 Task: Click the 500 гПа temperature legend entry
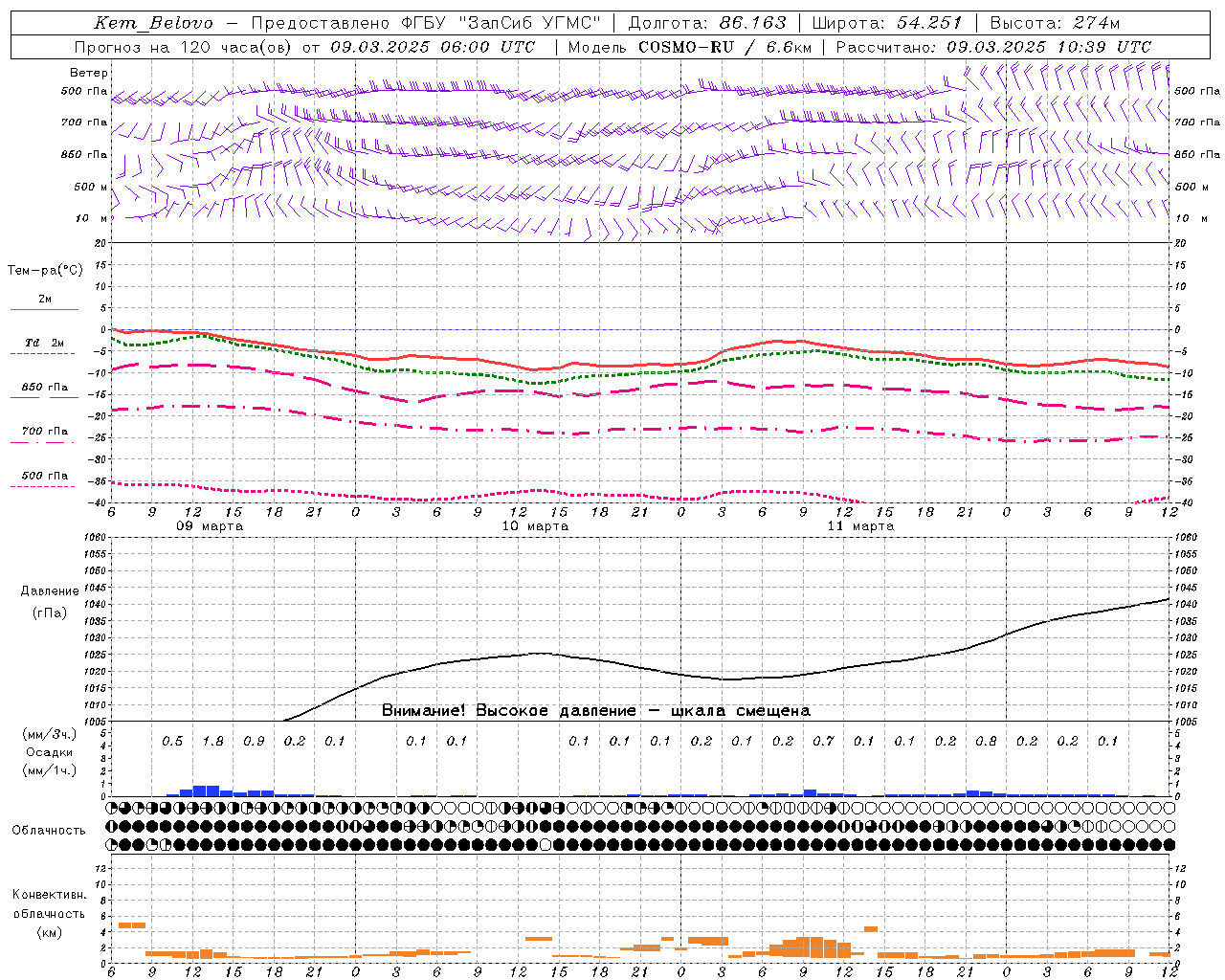(45, 476)
